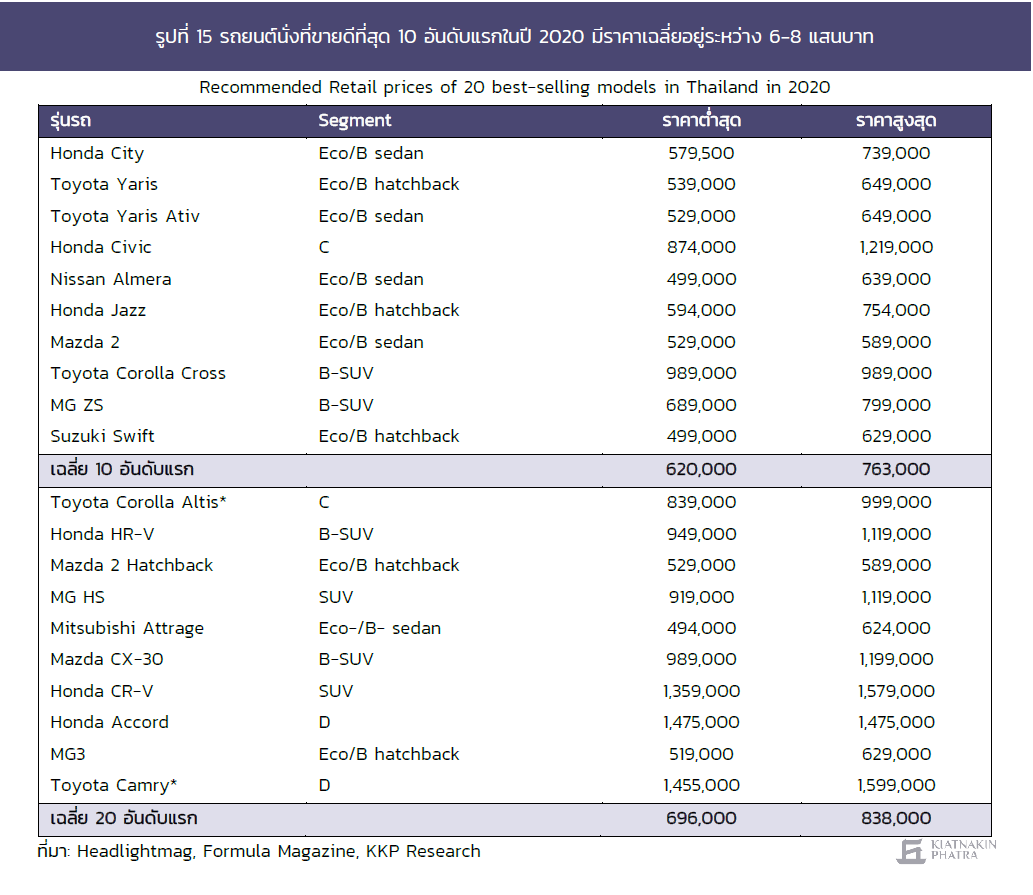Image resolution: width=1033 pixels, height=895 pixels.
Task: Select Toyota Corolla Cross segment 'B-SUV'
Action: 346,373
